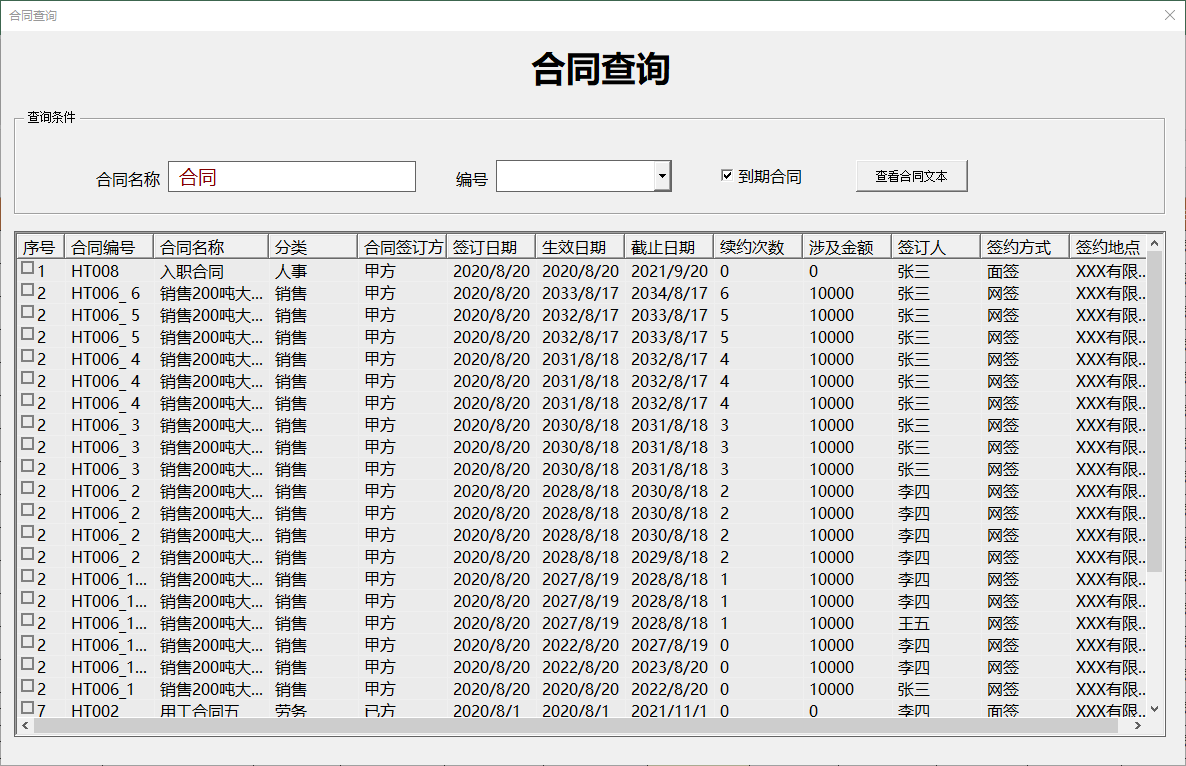Select checkbox of row ending 2029/8/18
Viewport: 1186px width, 766px height.
point(28,554)
